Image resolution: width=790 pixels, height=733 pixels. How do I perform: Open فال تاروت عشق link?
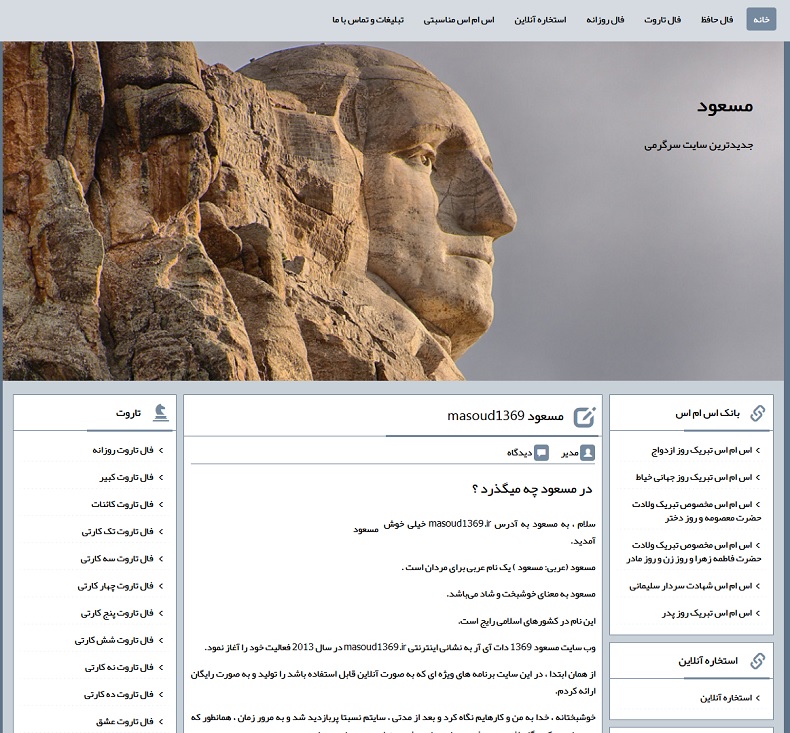[124, 722]
